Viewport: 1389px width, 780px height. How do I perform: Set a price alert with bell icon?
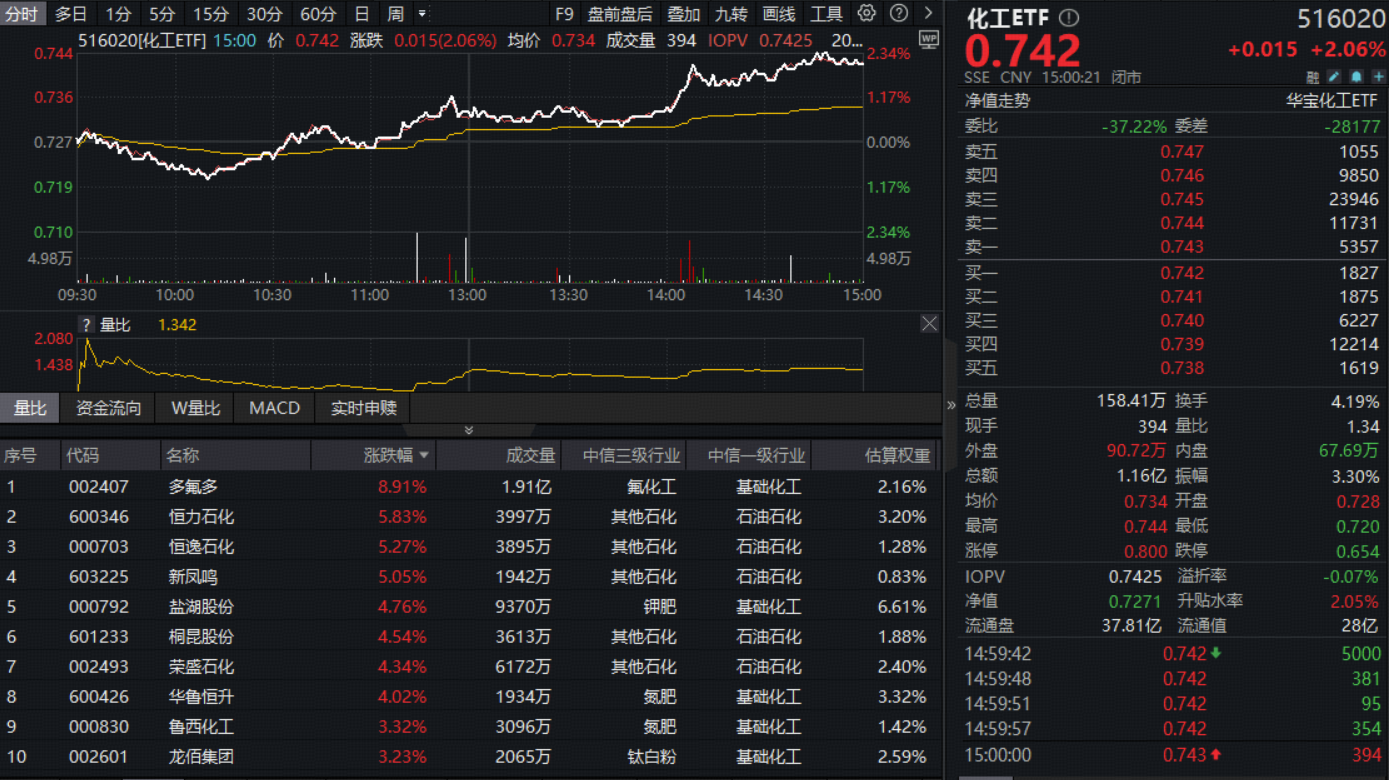point(1356,77)
